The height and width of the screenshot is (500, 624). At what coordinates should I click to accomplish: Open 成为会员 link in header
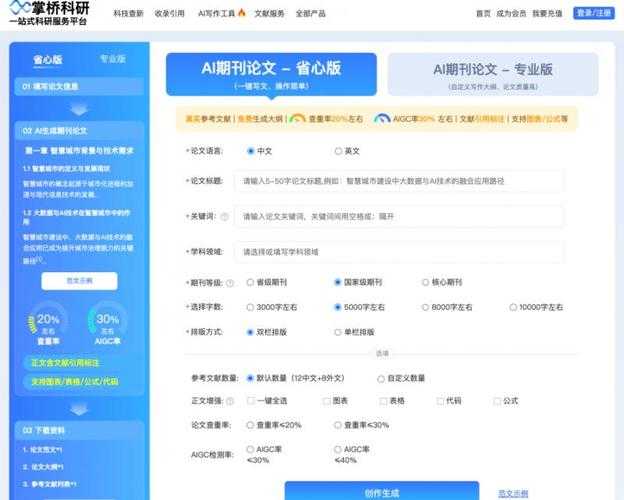pos(511,14)
